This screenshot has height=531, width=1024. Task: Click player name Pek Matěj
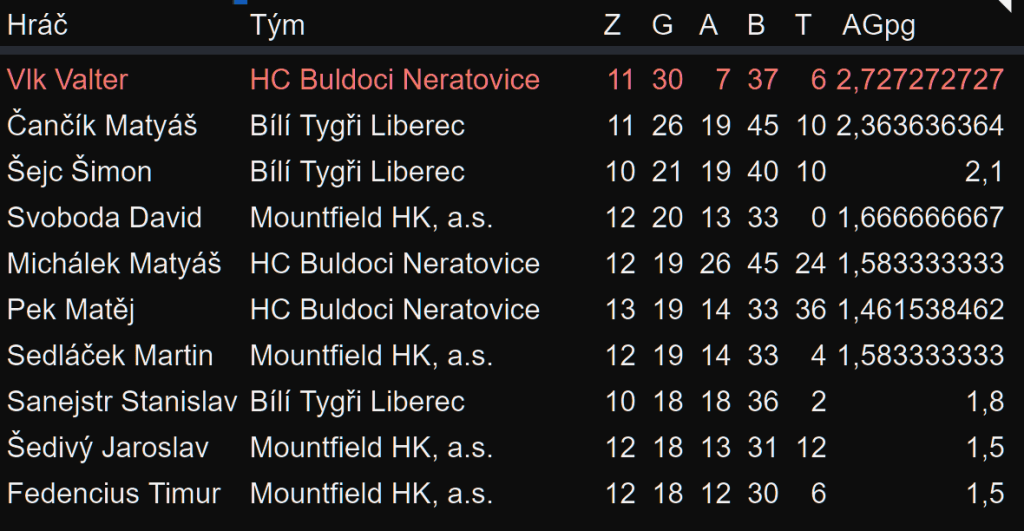click(x=70, y=310)
